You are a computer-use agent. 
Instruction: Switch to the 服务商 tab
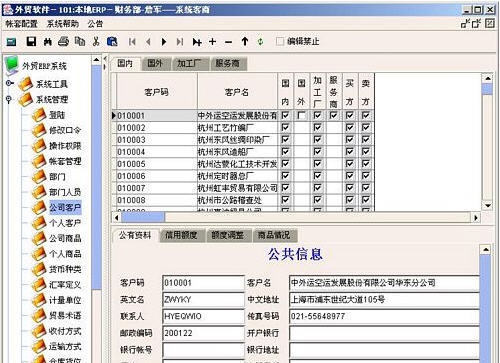coord(228,63)
